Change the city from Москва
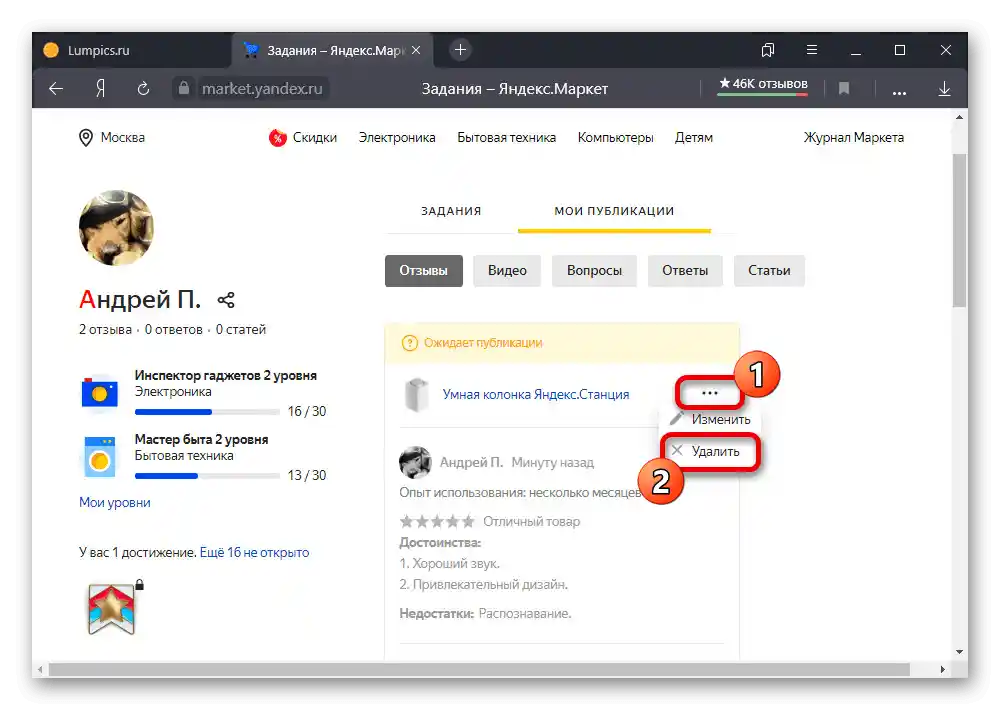Screen dimensions: 1000x710 click(122, 138)
